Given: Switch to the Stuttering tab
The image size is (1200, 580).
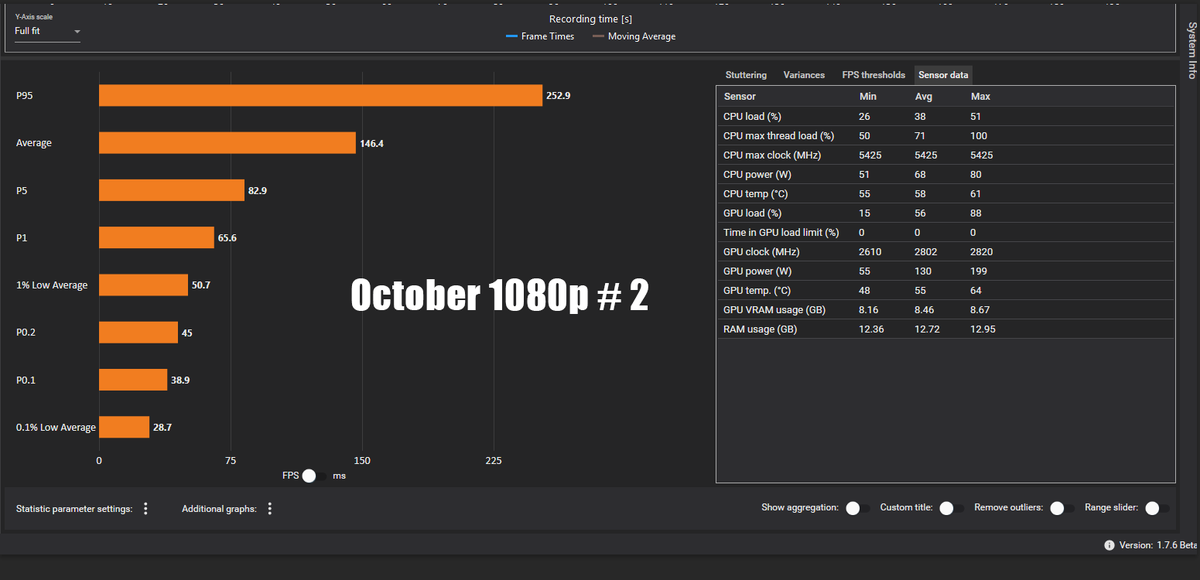Looking at the screenshot, I should (x=746, y=75).
